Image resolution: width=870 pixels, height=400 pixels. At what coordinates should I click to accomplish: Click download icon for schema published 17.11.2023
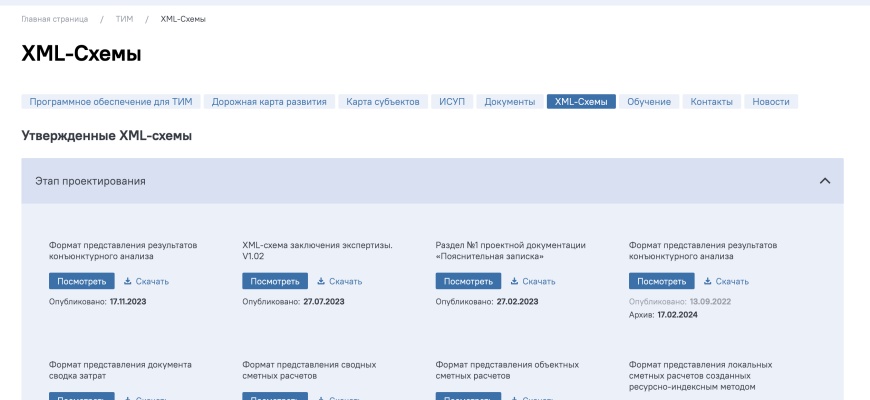point(128,281)
